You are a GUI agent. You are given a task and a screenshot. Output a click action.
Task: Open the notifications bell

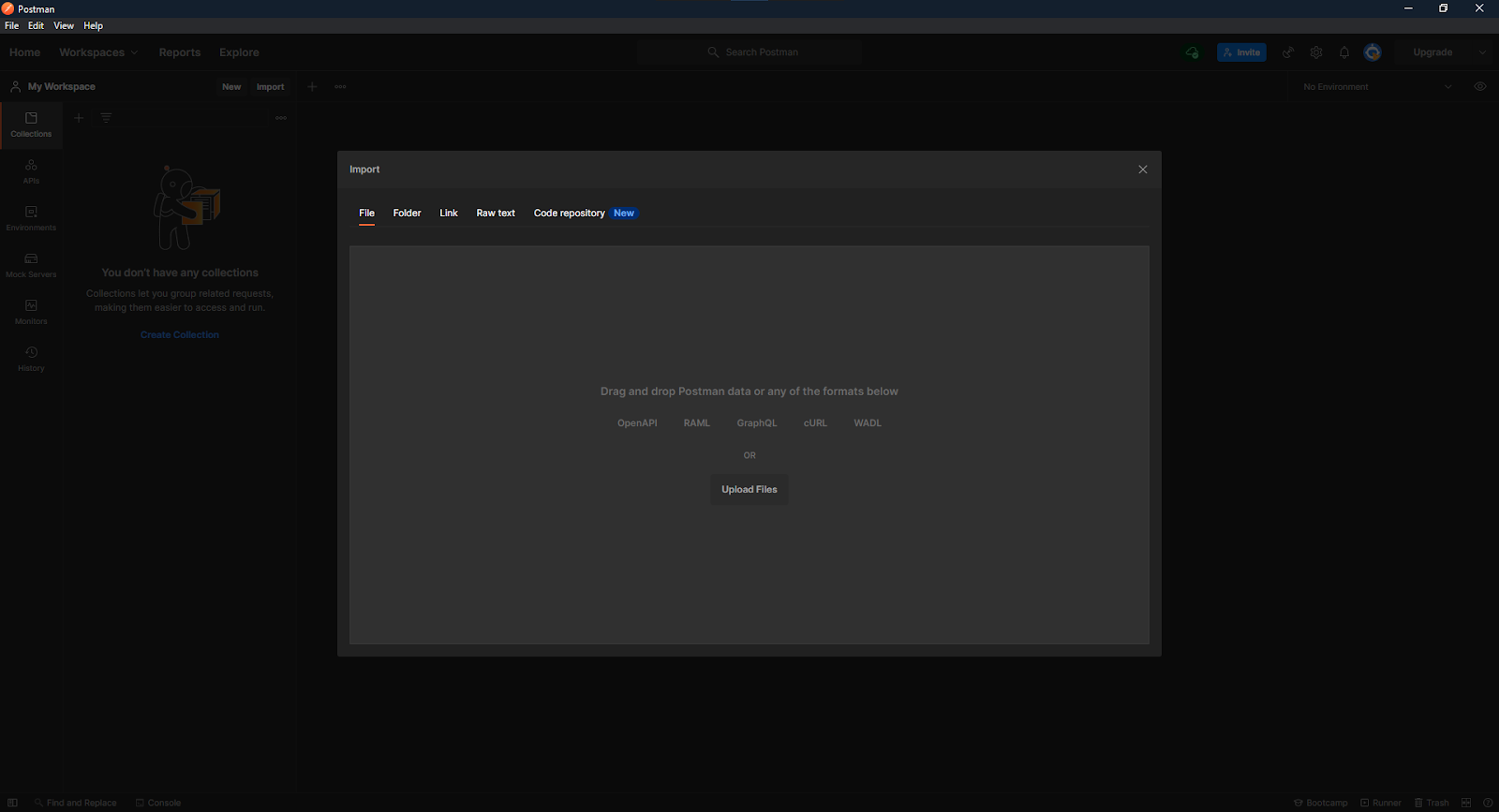pyautogui.click(x=1344, y=52)
